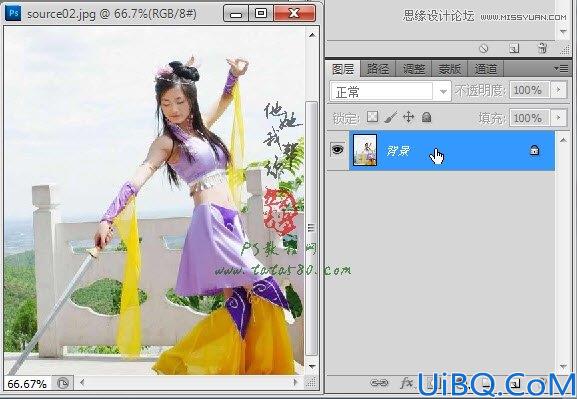Click the link layers chain icon
This screenshot has height=399, width=577.
pyautogui.click(x=379, y=383)
